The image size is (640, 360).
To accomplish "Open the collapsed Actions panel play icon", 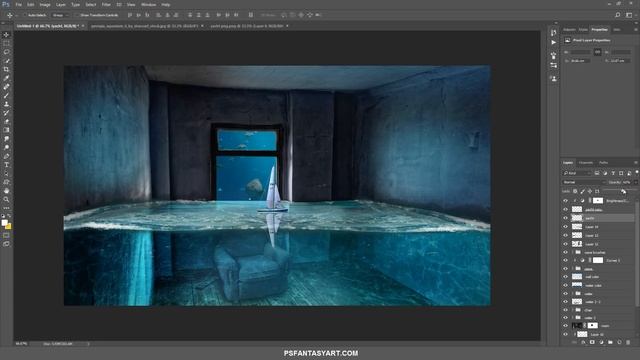I will (x=553, y=42).
